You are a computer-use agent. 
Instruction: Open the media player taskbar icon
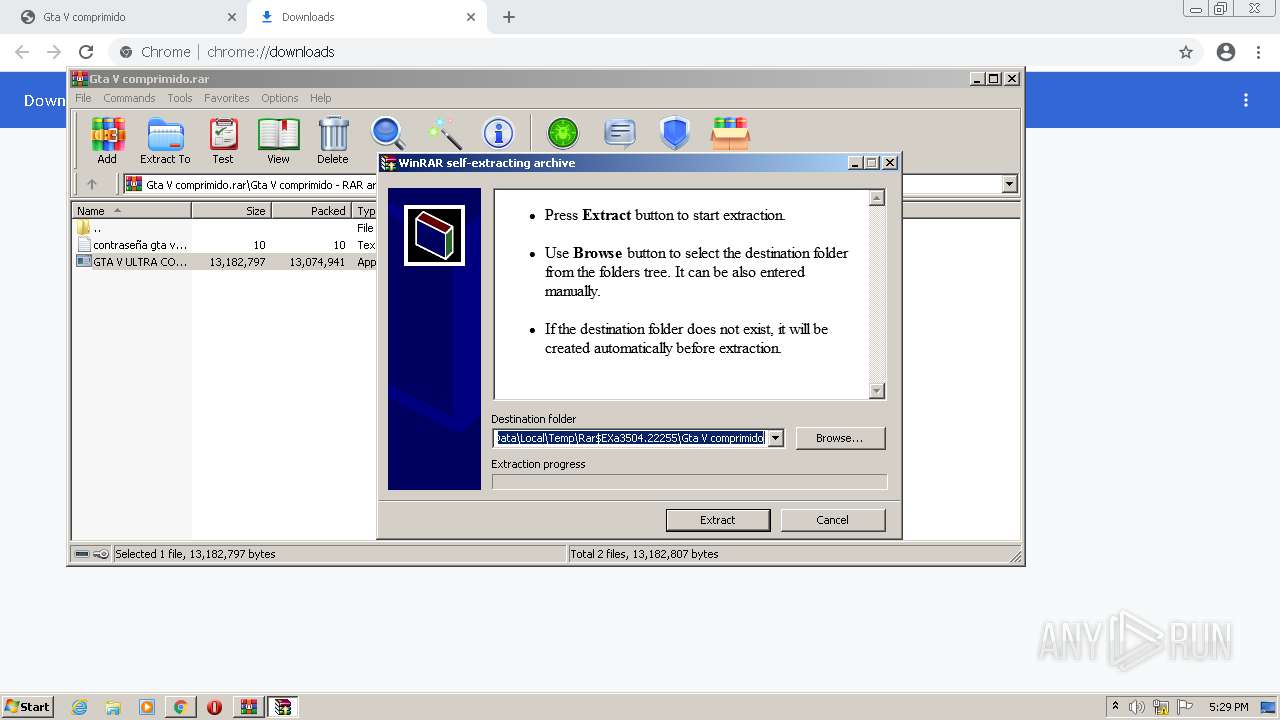[147, 707]
